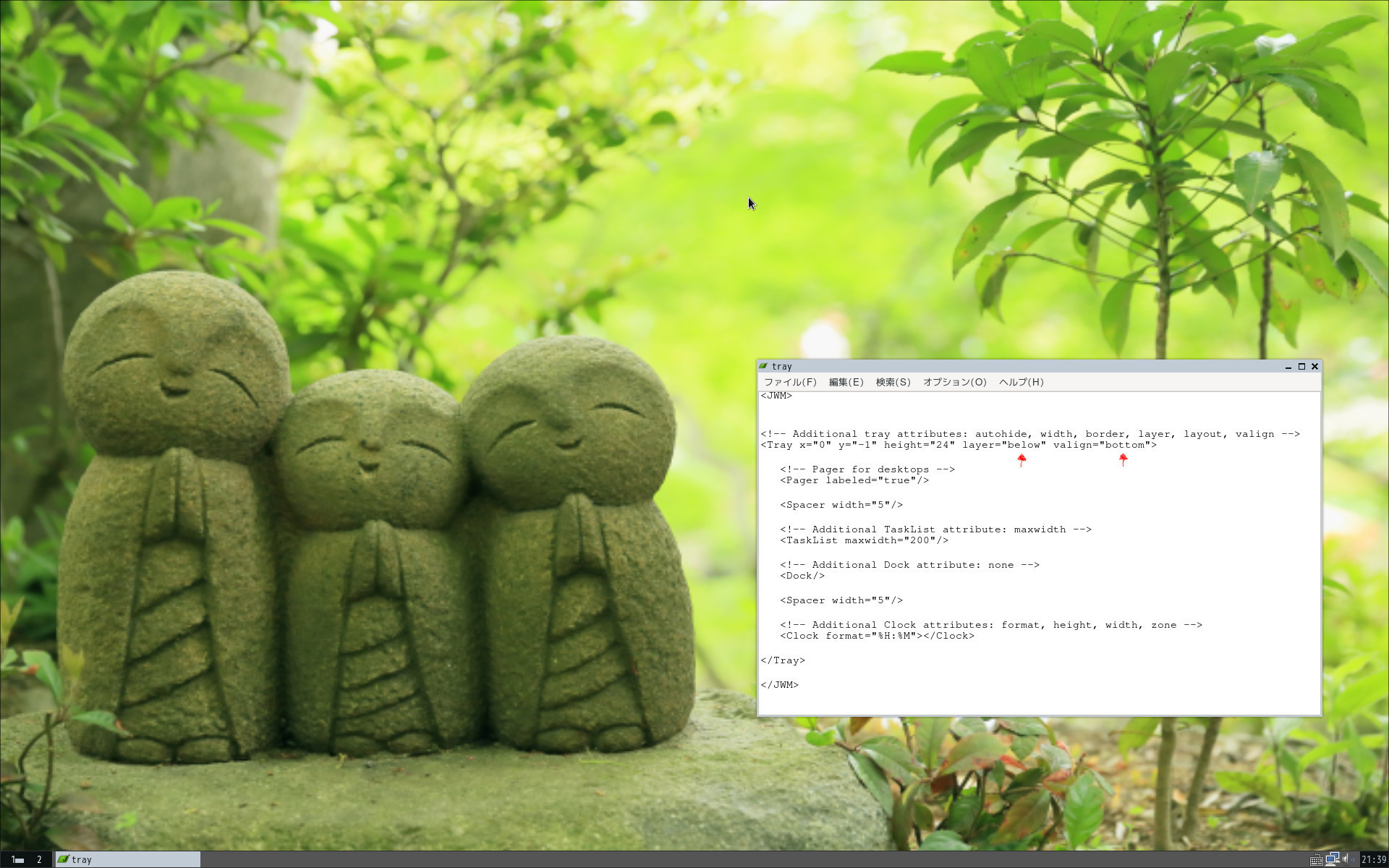Click the closing </JWM> tag
This screenshot has width=1389, height=868.
[x=779, y=685]
